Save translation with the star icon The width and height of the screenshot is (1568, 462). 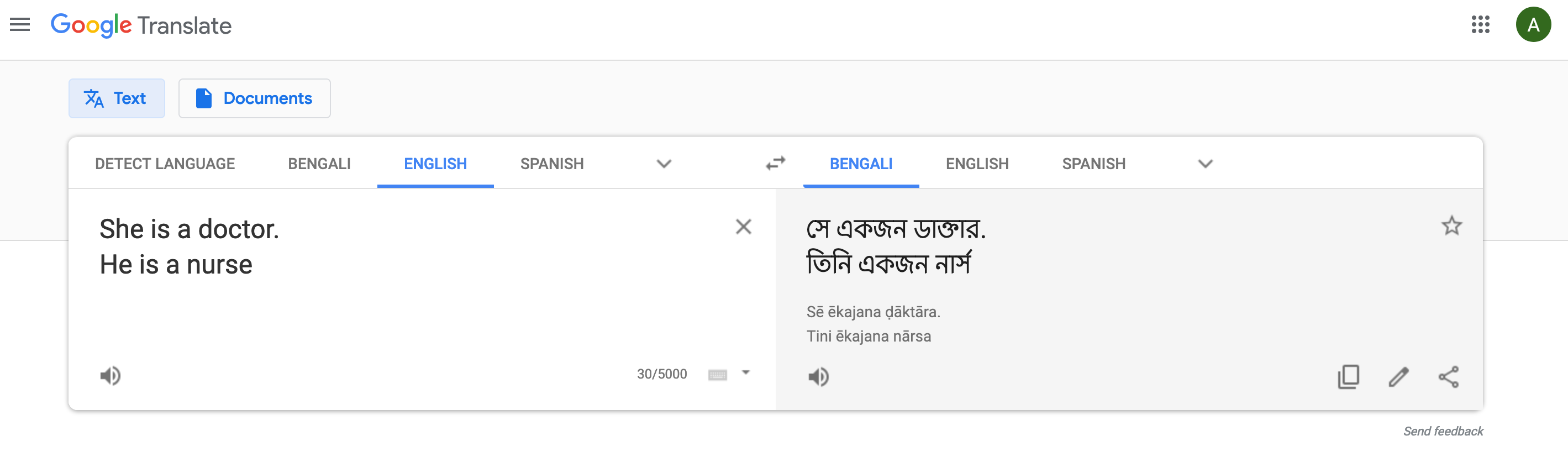tap(1451, 226)
